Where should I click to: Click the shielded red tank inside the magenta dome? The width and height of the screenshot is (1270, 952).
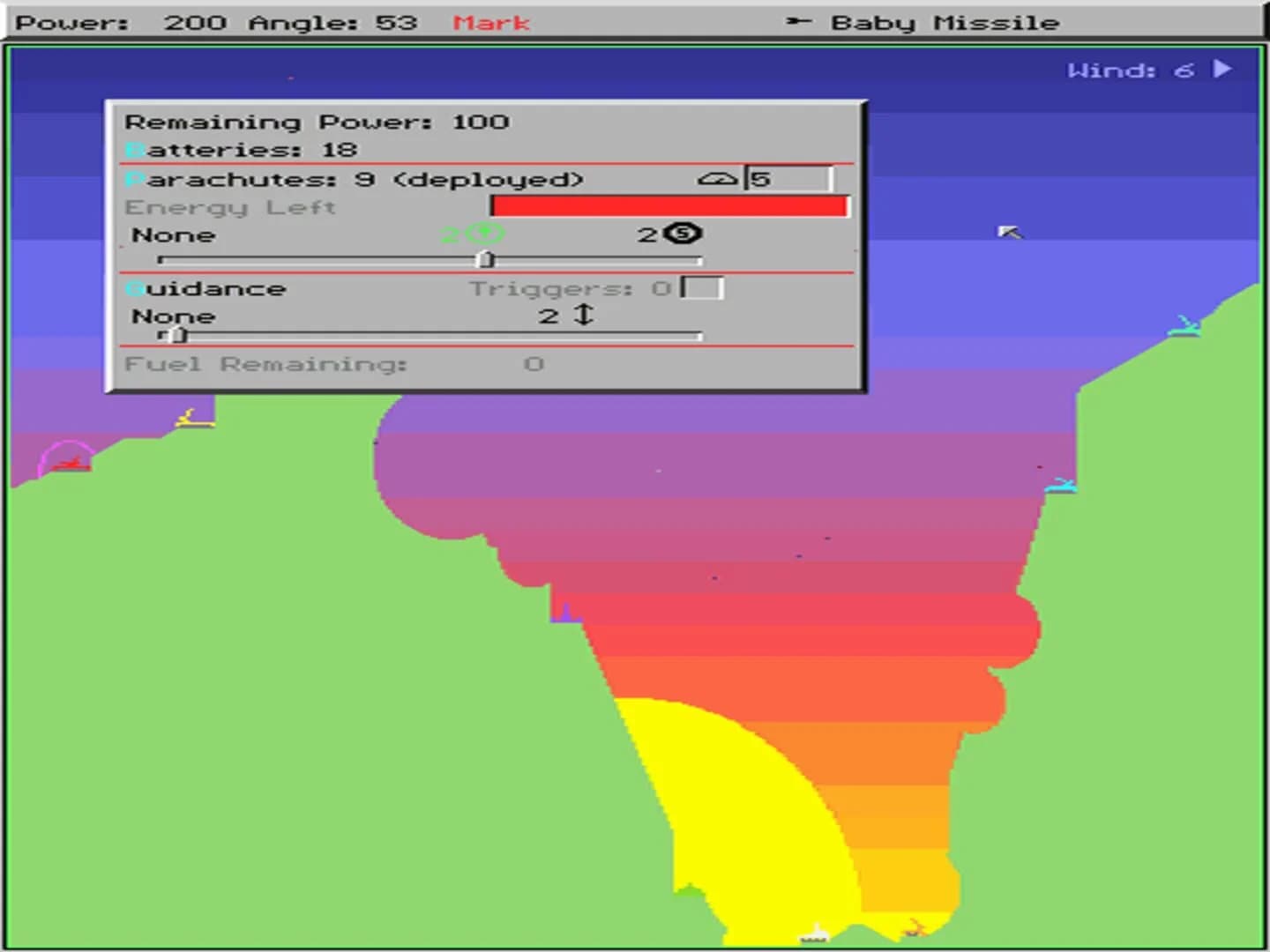click(x=70, y=465)
